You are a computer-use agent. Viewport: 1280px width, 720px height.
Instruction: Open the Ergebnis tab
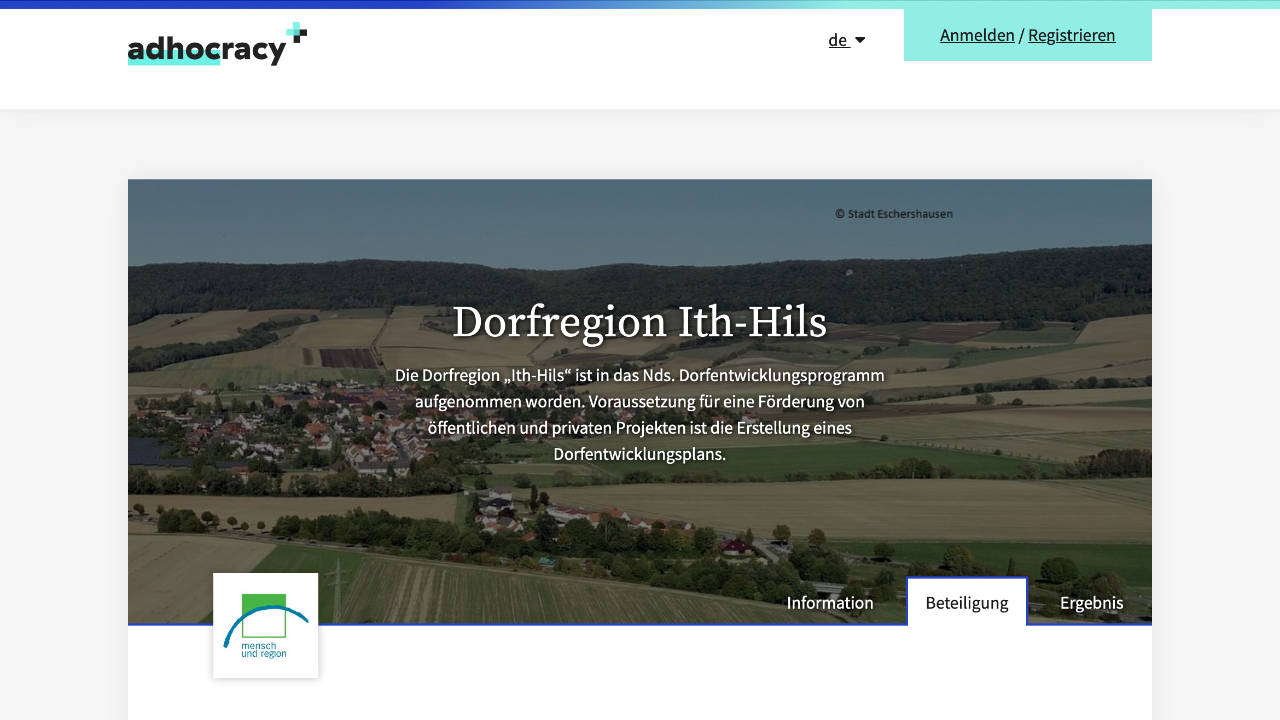1092,602
